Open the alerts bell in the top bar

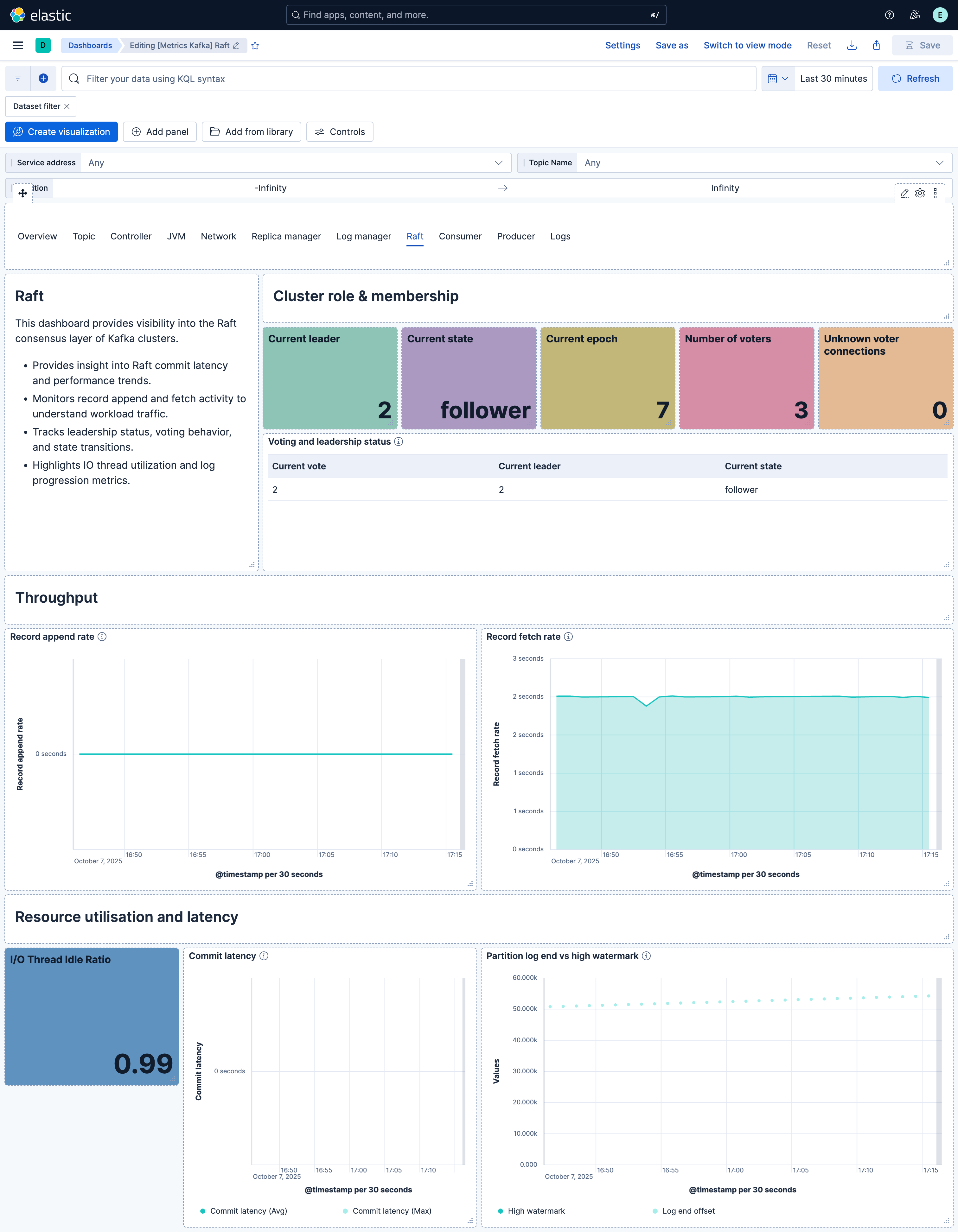(x=915, y=15)
